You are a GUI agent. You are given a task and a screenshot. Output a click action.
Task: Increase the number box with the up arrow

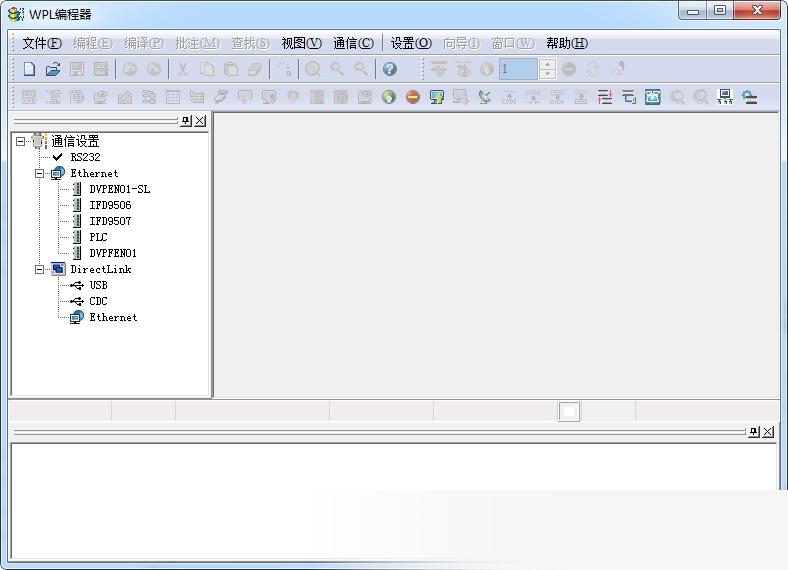tap(547, 64)
